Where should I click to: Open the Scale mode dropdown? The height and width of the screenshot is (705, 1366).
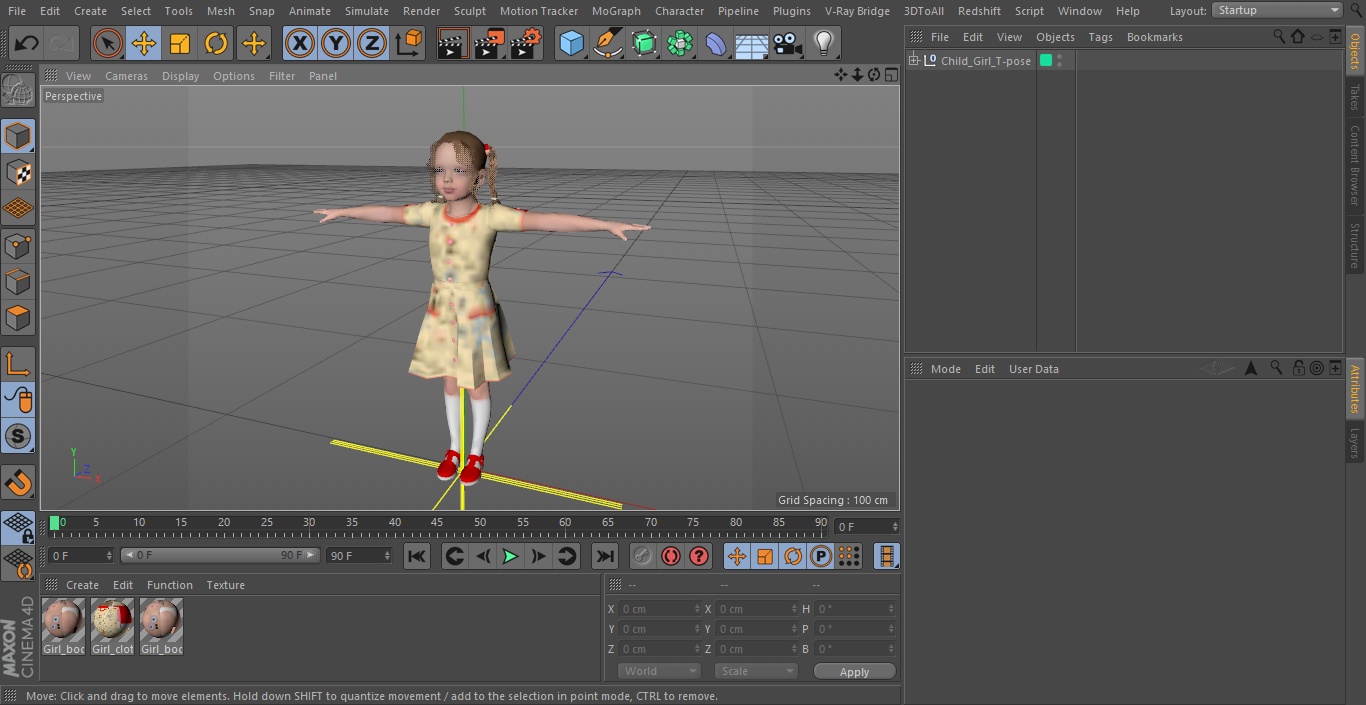coord(756,671)
